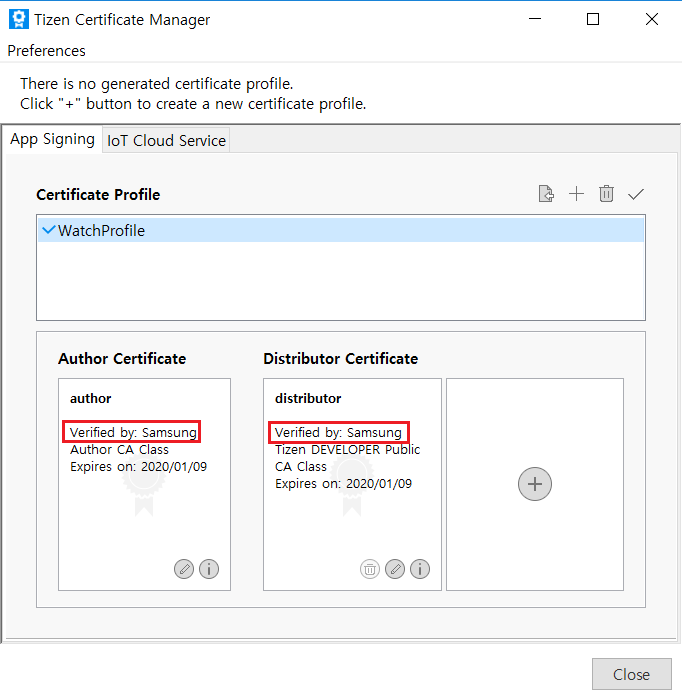Edit the distributor certificate
Image resolution: width=682 pixels, height=696 pixels.
[395, 569]
